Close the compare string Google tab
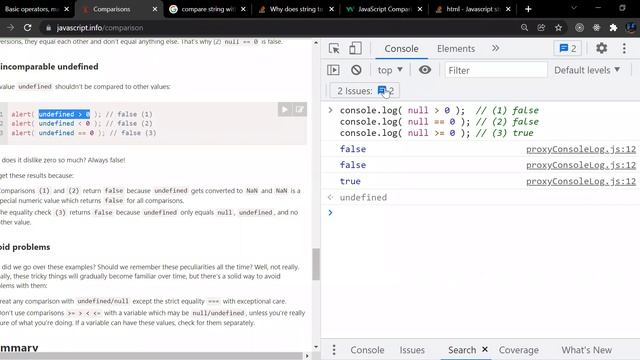This screenshot has width=640, height=360. point(243,9)
